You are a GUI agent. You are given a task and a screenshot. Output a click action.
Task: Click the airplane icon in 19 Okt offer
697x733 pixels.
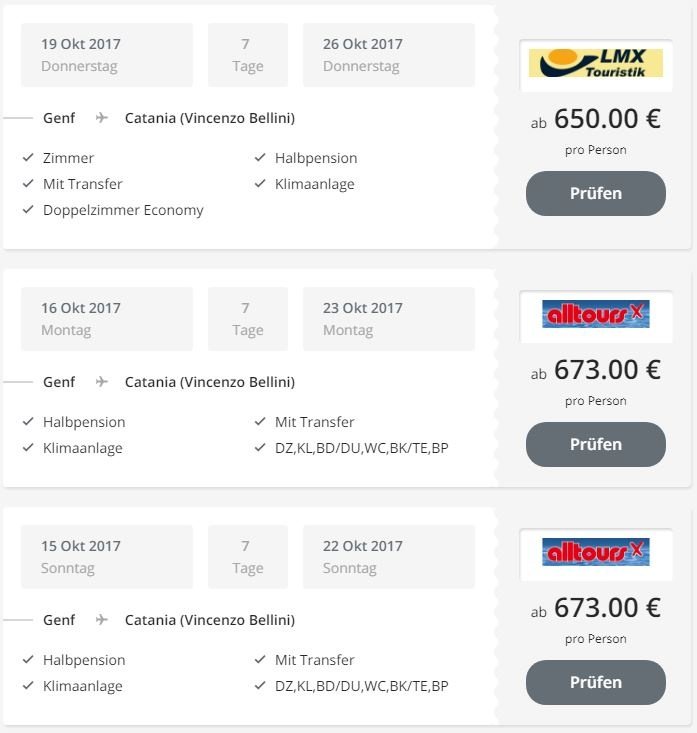coord(101,118)
